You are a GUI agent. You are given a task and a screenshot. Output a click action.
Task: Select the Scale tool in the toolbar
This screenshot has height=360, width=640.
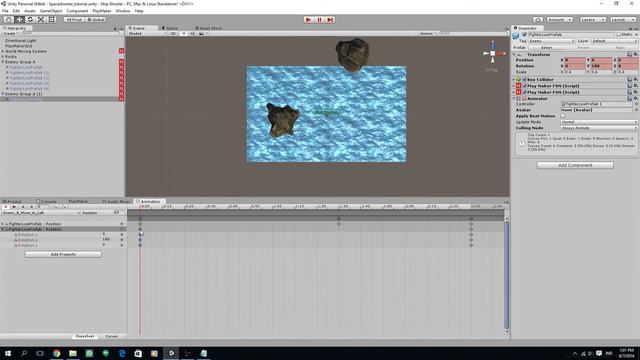click(41, 19)
